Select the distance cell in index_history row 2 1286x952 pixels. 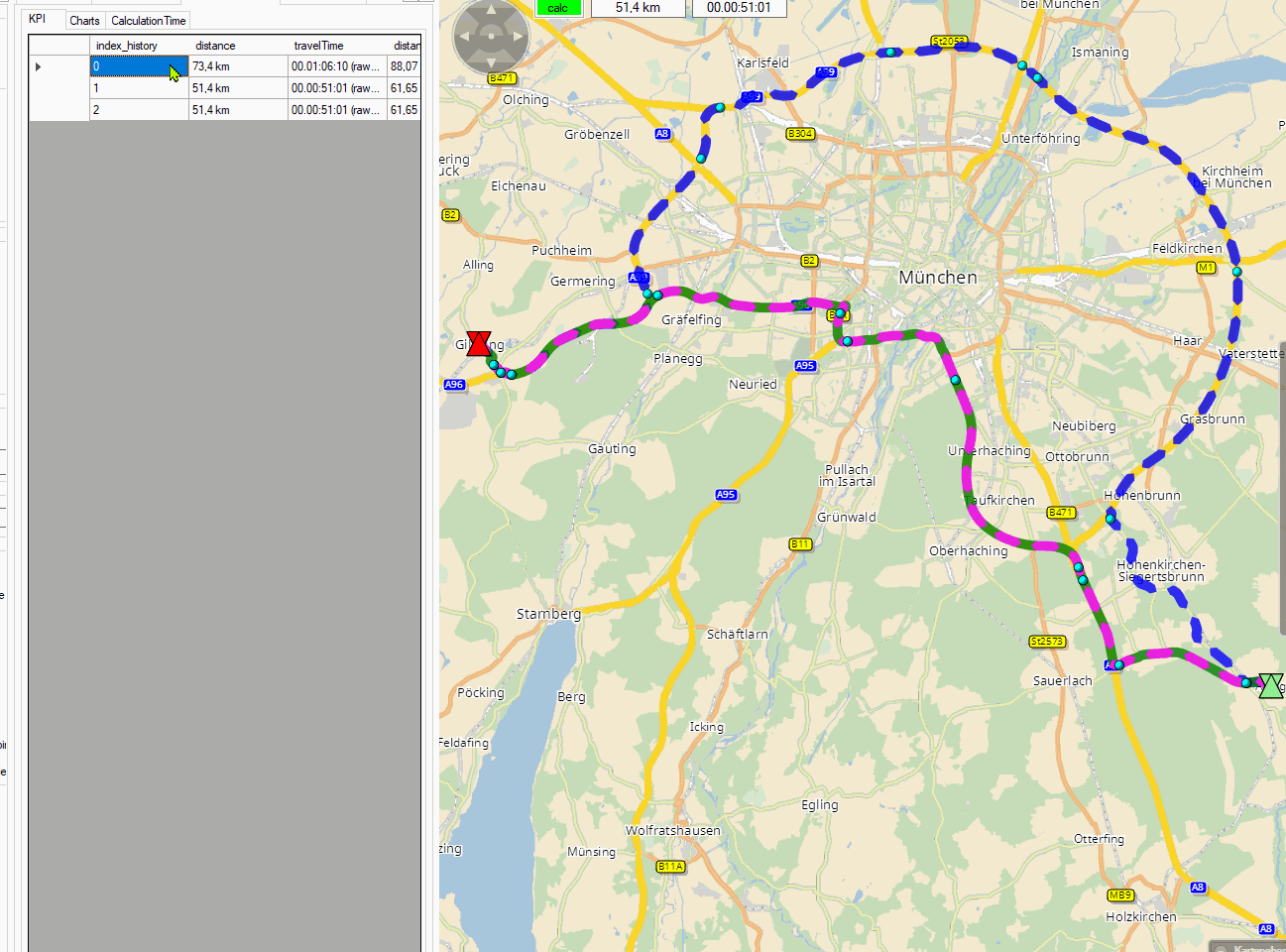(x=237, y=110)
